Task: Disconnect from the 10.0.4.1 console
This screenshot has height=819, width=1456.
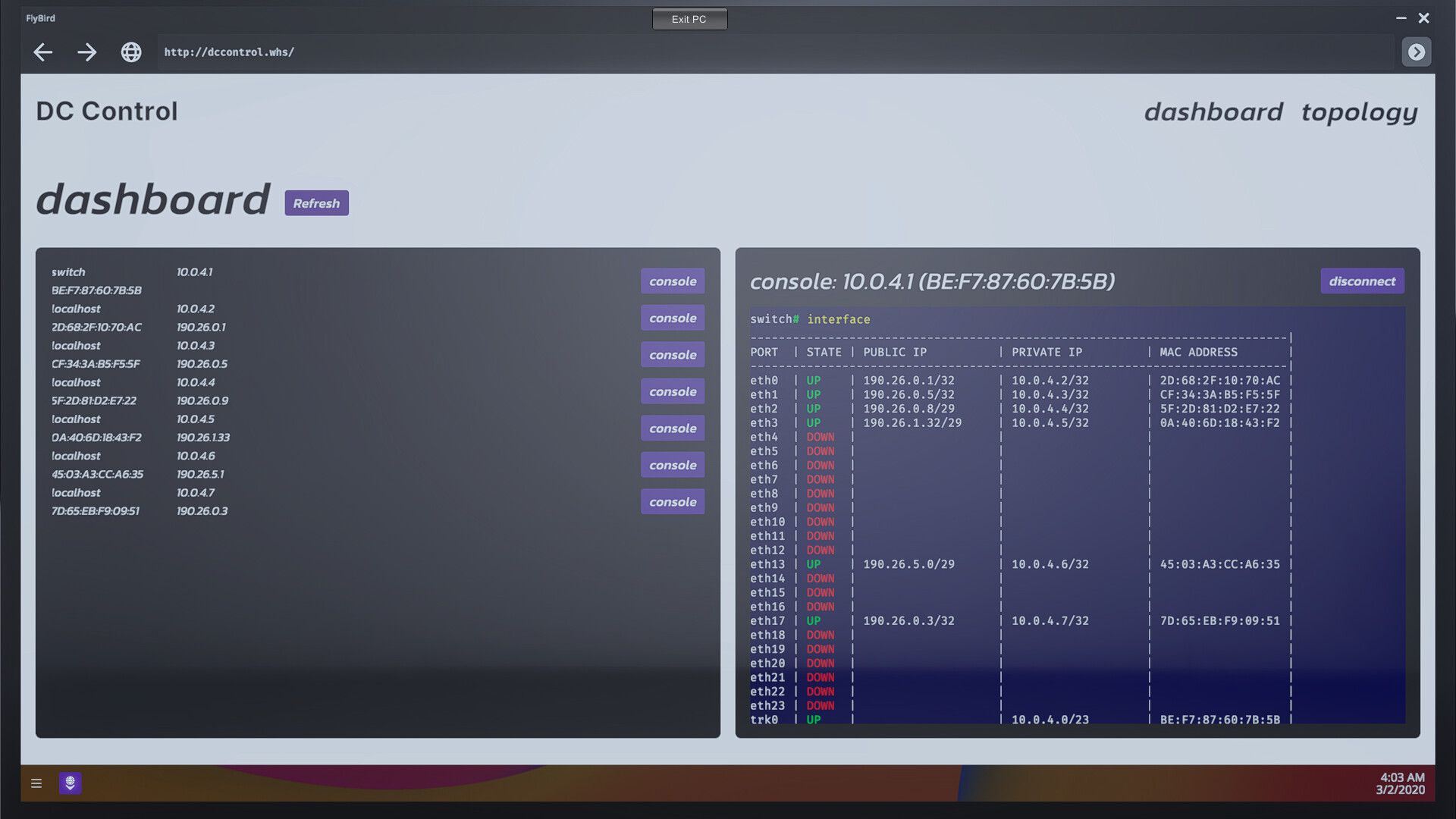Action: 1362,281
